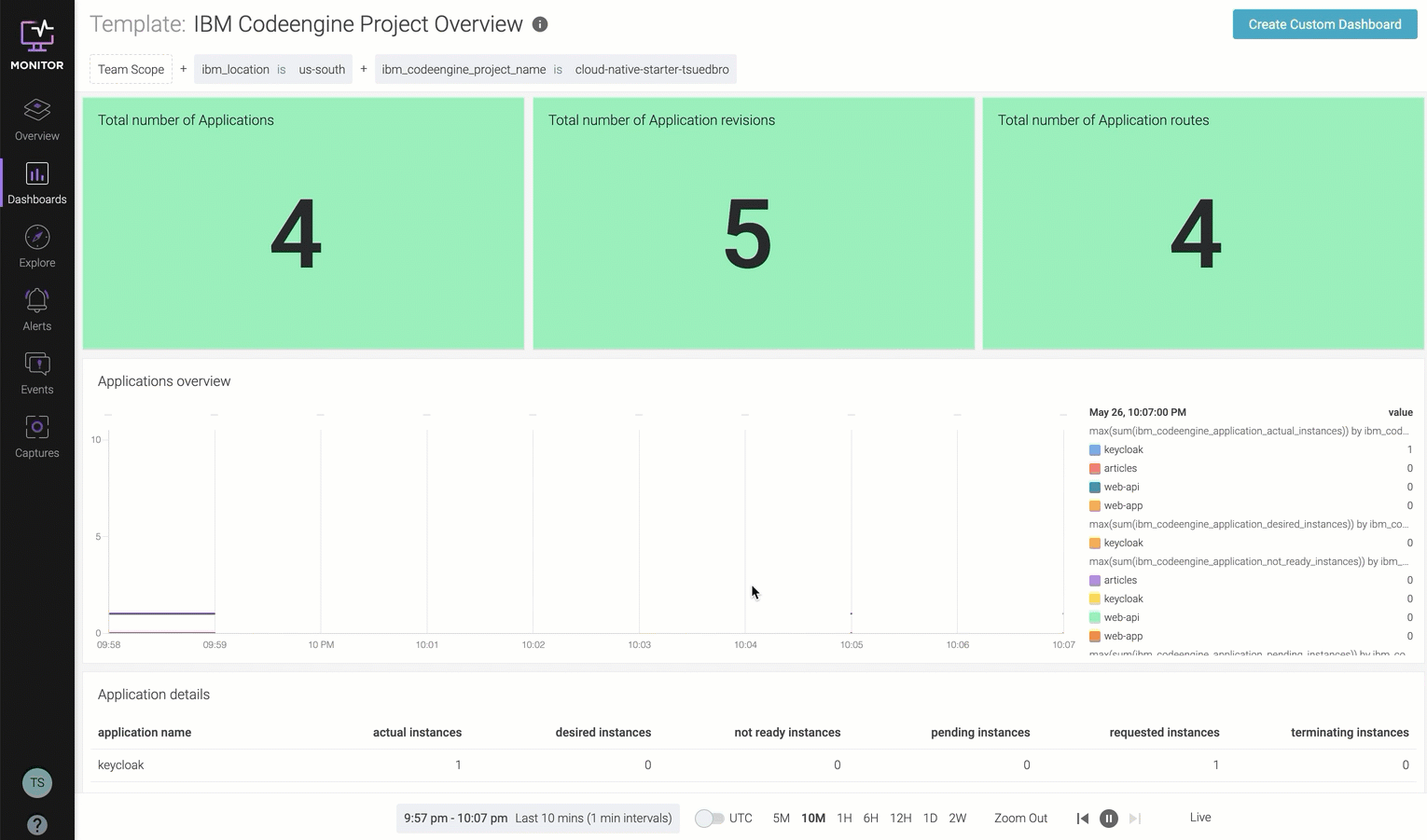Open the TS user avatar

(37, 783)
